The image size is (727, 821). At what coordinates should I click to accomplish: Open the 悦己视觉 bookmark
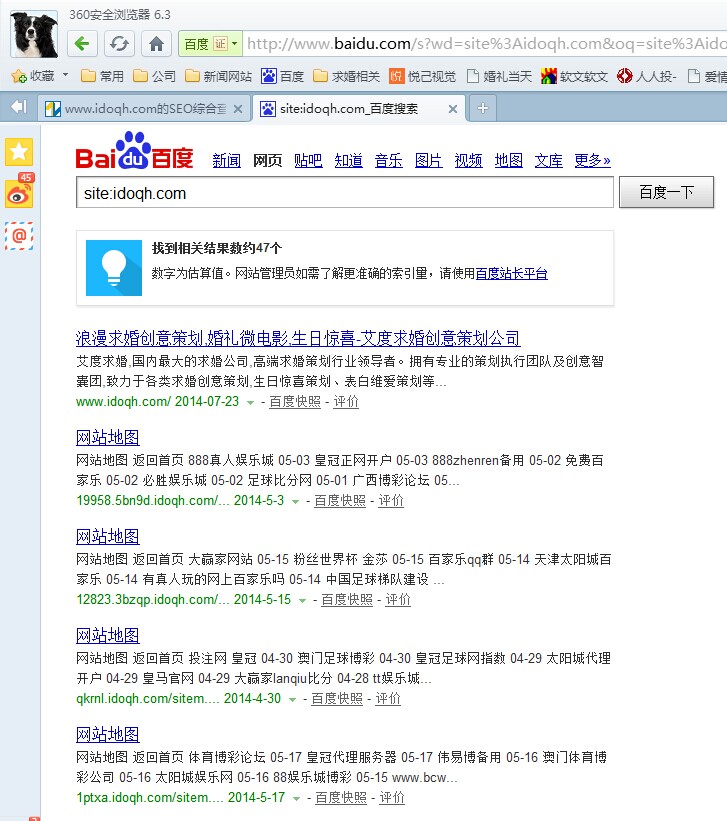click(422, 76)
